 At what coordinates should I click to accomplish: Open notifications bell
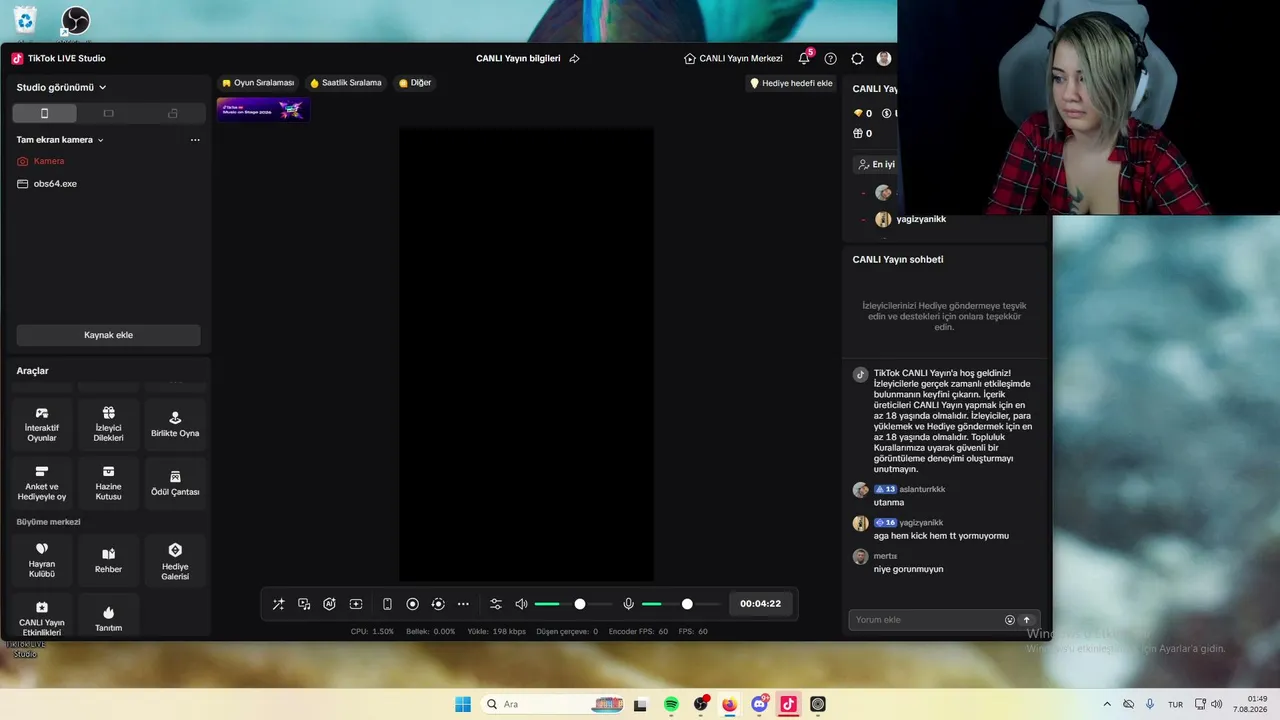coord(804,59)
